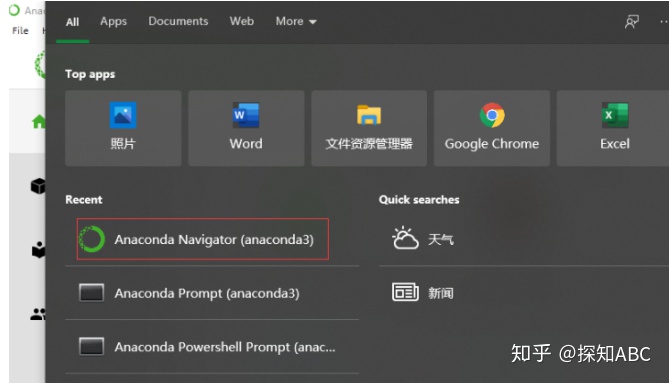669x383 pixels.
Task: Click Environments cube icon in Anaconda sidebar
Action: [x=38, y=186]
